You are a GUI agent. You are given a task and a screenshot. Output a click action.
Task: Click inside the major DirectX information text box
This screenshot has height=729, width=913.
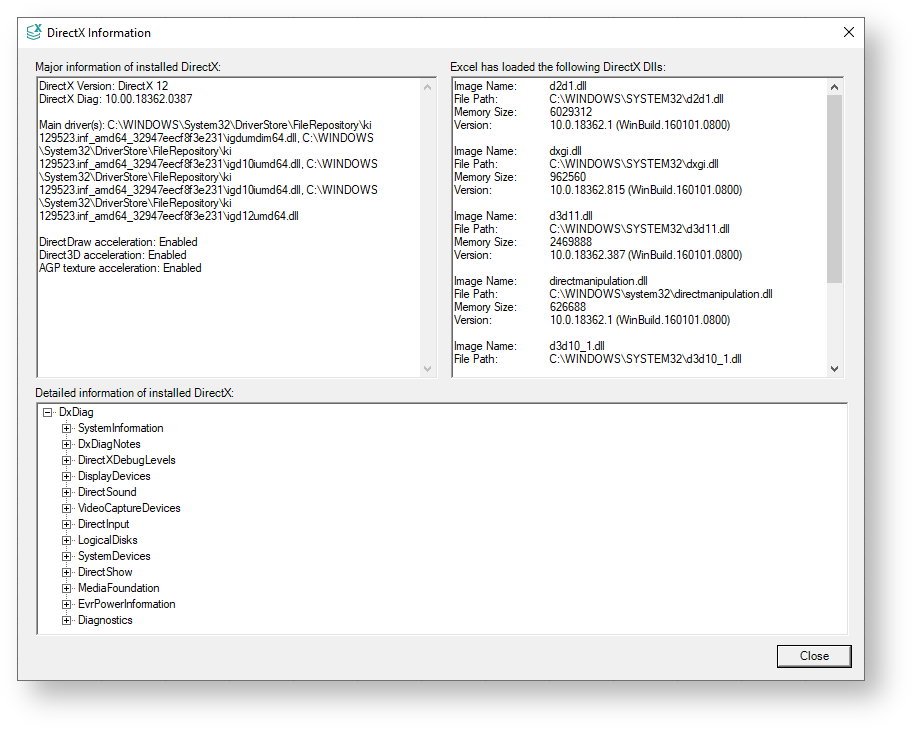230,320
